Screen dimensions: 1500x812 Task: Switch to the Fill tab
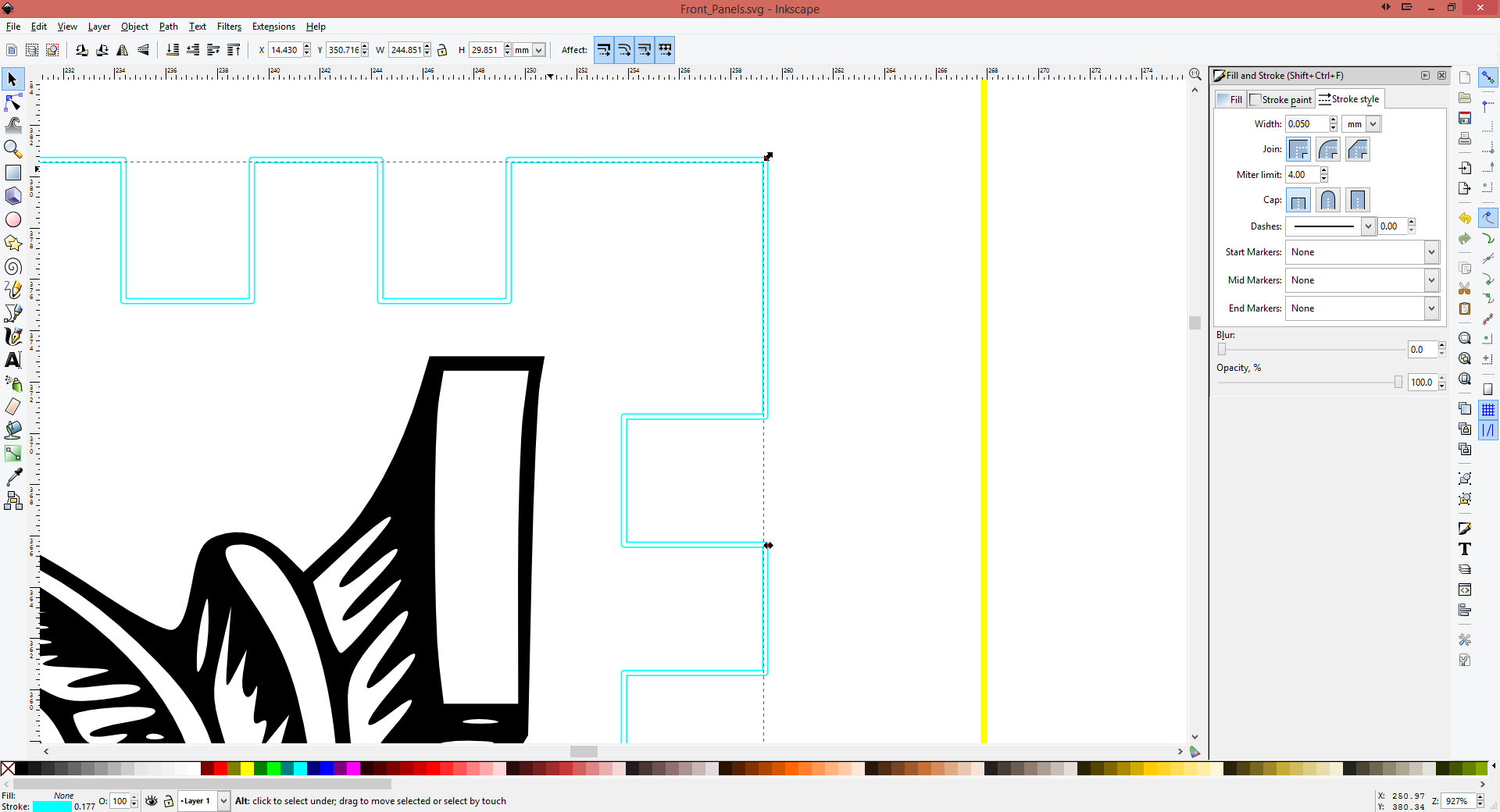tap(1230, 99)
